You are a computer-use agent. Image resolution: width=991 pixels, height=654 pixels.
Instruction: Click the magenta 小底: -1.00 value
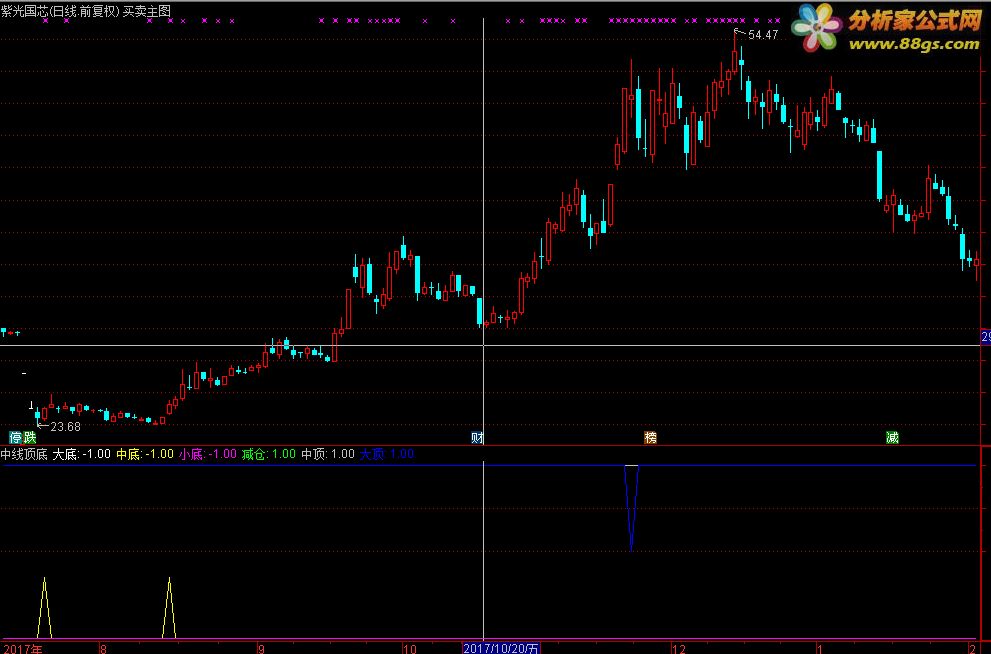tap(207, 454)
